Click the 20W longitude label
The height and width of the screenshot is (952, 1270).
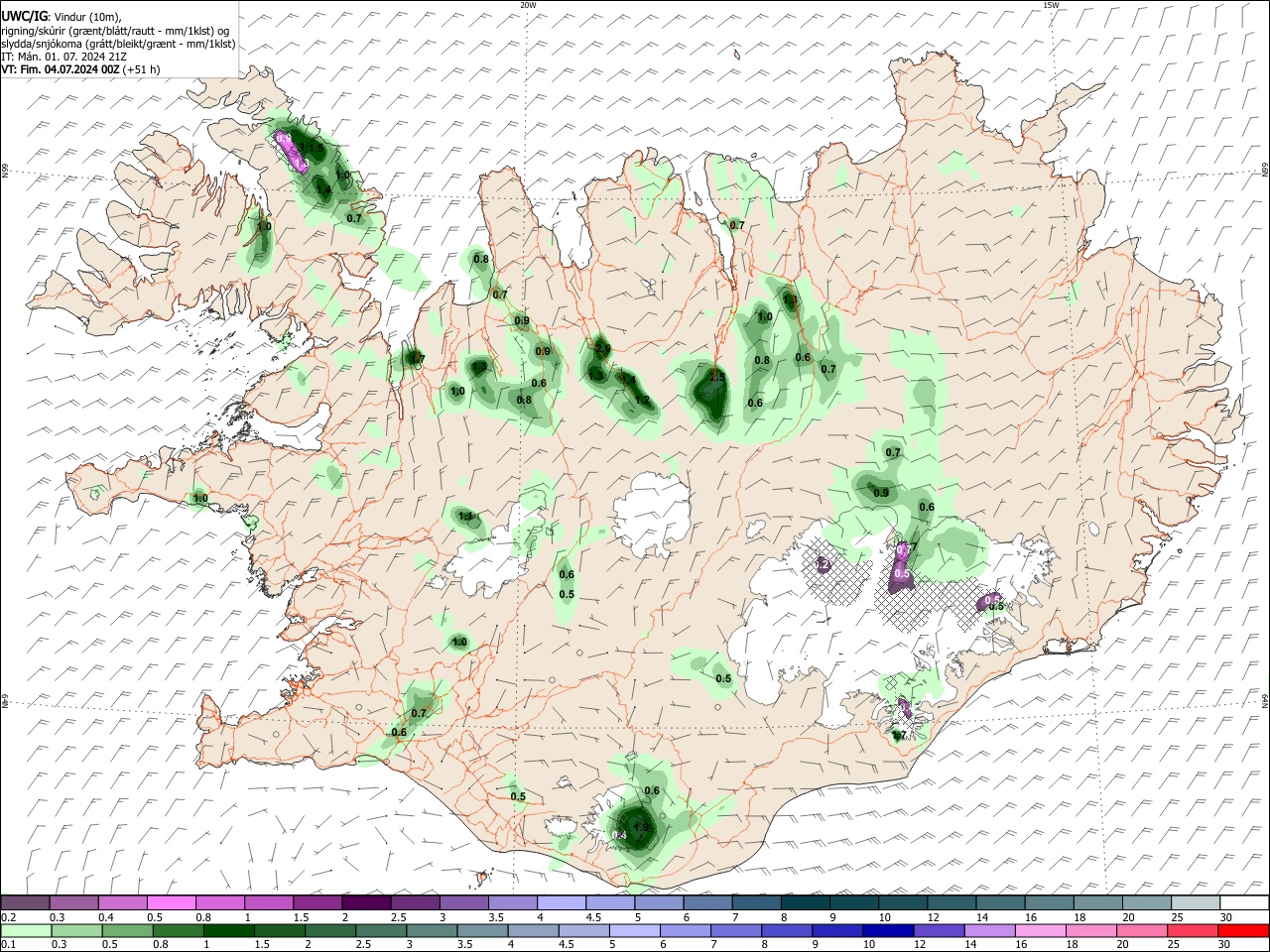[528, 5]
